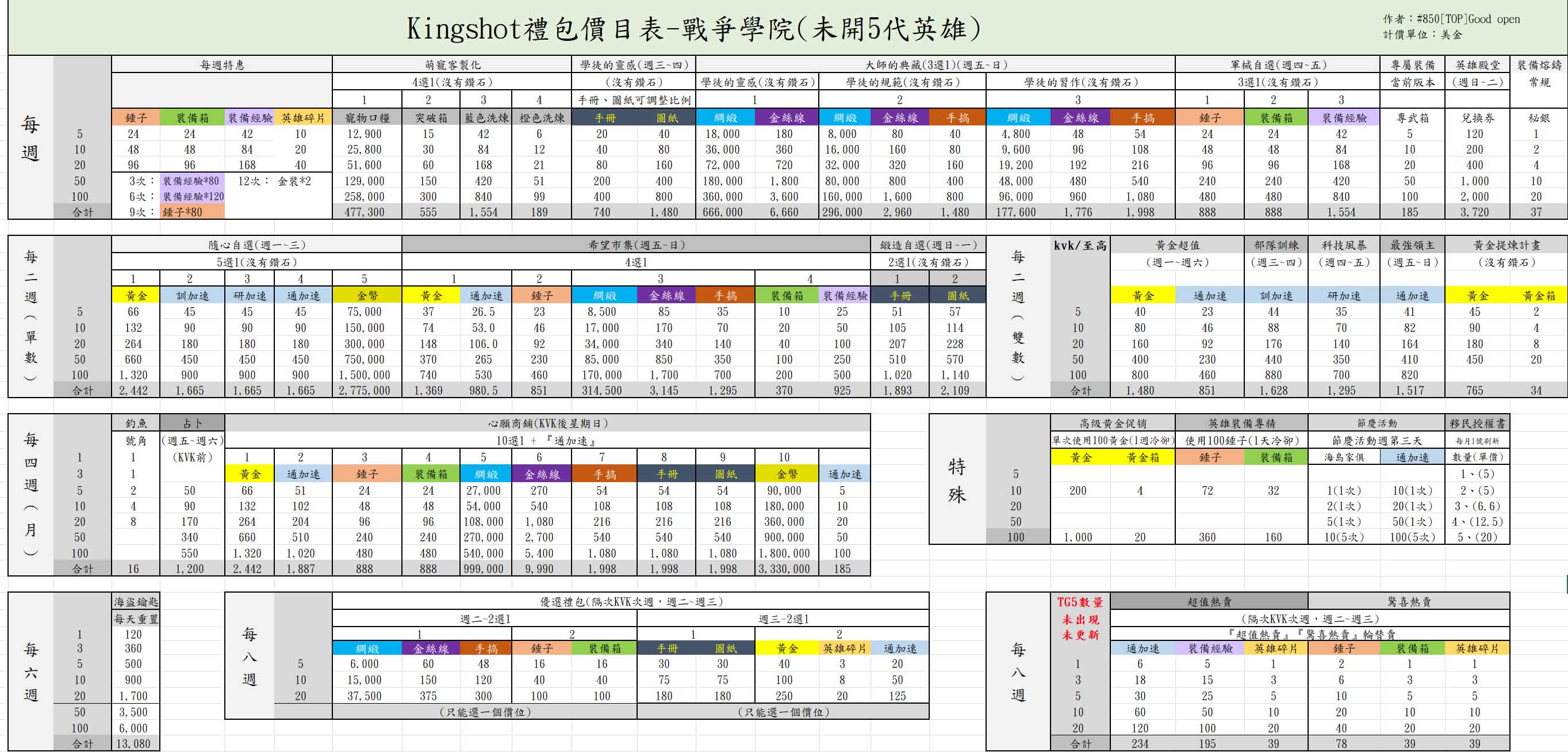This screenshot has width=1568, height=752.
Task: Click the '海島家俱' label cell
Action: pyautogui.click(x=1344, y=457)
